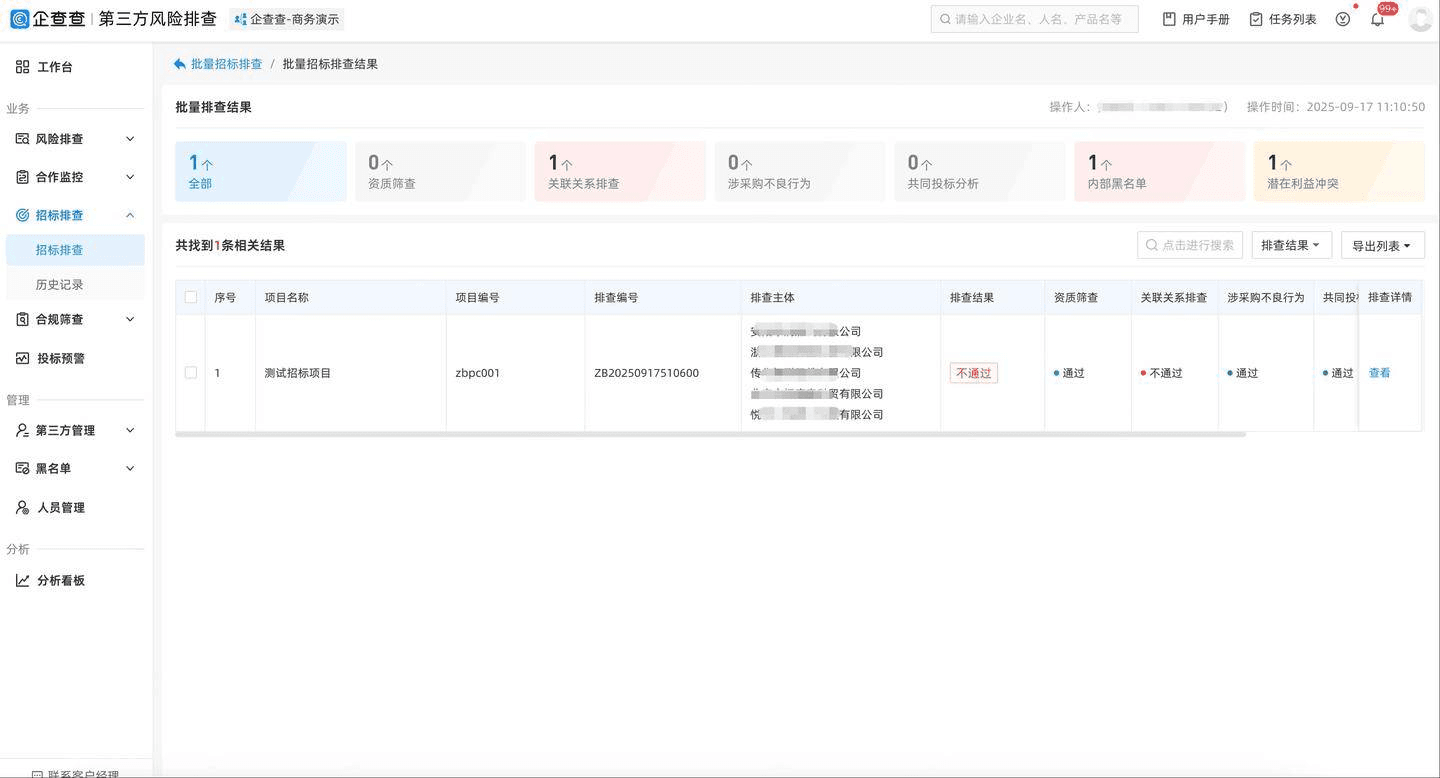1440x778 pixels.
Task: Click the 工作台 dashboard icon
Action: pyautogui.click(x=22, y=67)
